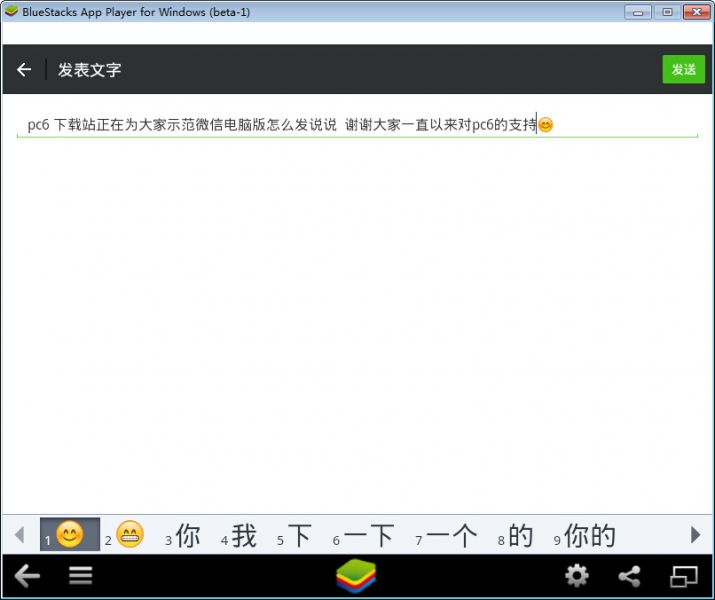
Task: Toggle full screen icon in bottom bar
Action: click(684, 576)
